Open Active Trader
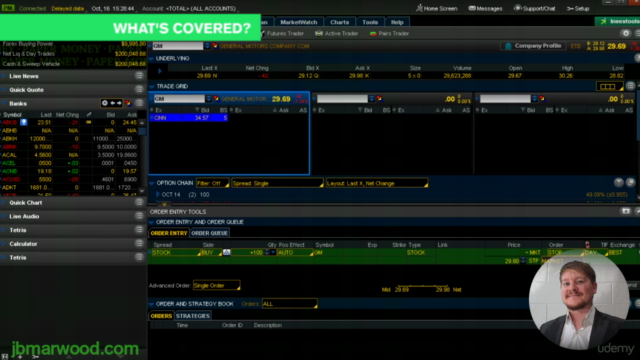Image resolution: width=640 pixels, height=360 pixels. 337,33
